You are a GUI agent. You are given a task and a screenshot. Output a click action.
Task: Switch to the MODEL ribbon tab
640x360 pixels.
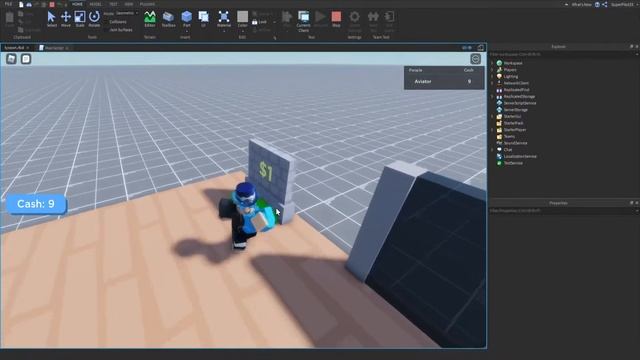tap(96, 4)
